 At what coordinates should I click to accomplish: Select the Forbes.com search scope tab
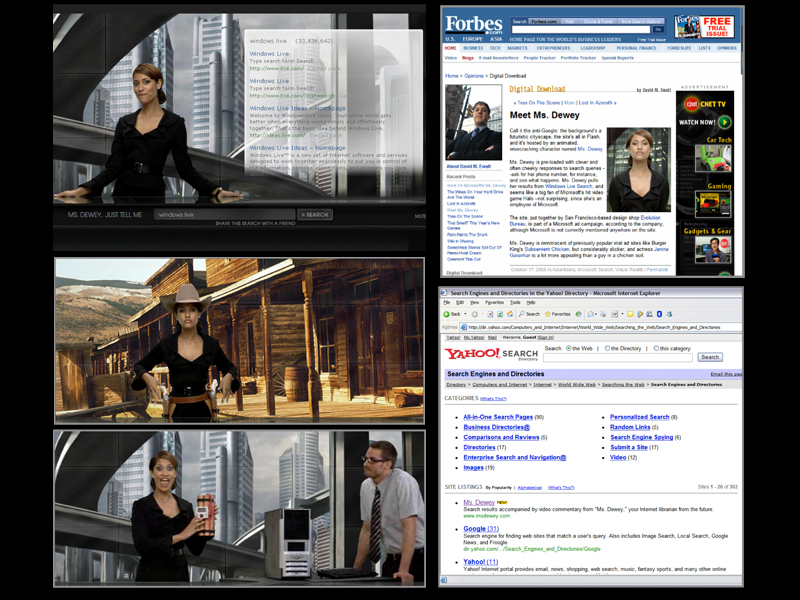544,21
